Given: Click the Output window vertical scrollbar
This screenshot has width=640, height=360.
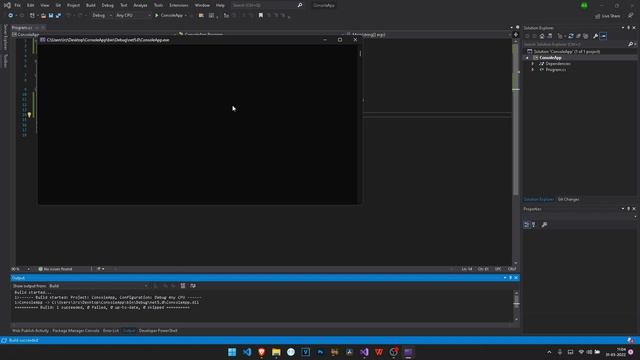Looking at the screenshot, I should (516, 306).
